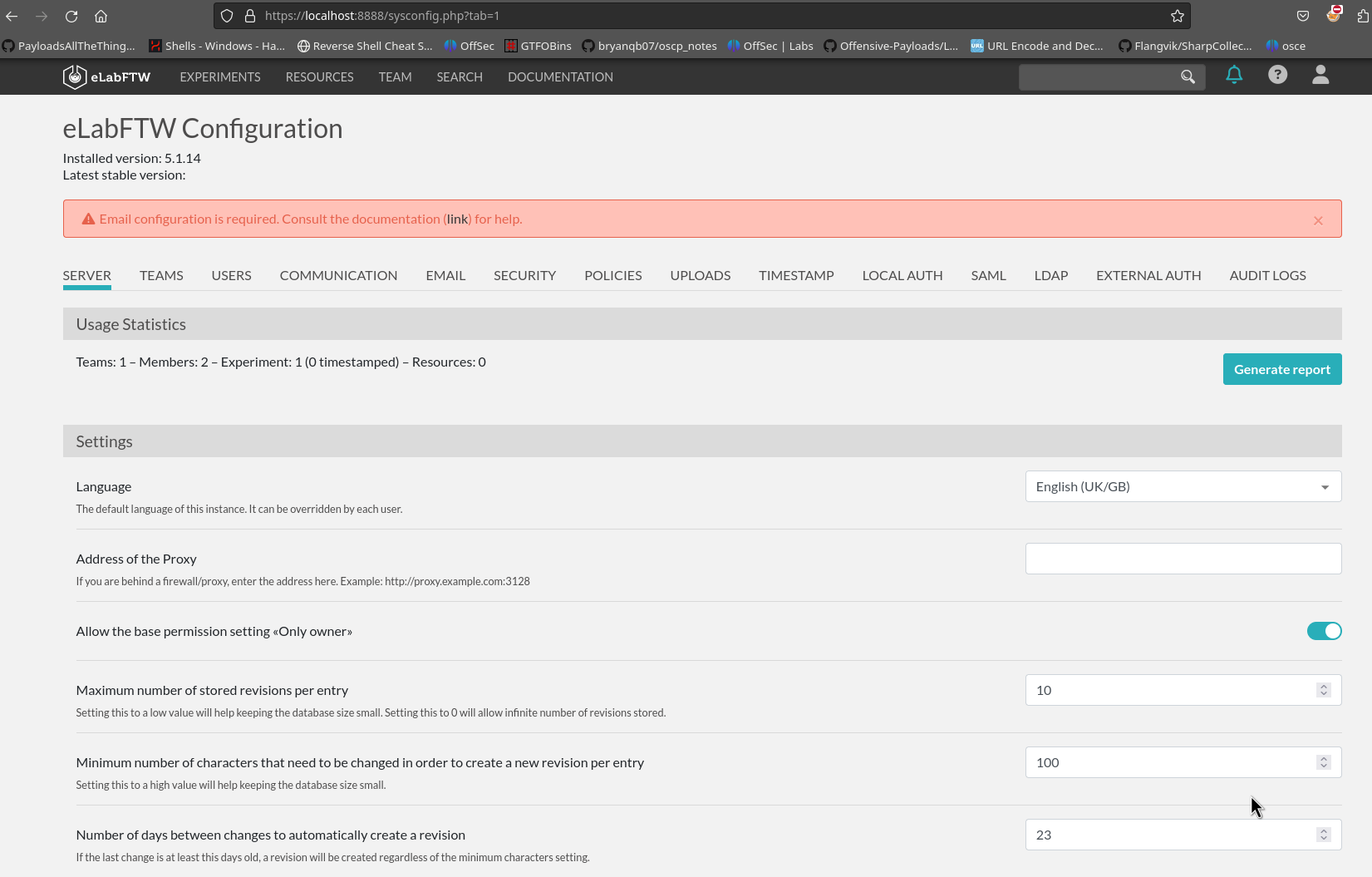Open the osce bookmark

click(x=1286, y=46)
